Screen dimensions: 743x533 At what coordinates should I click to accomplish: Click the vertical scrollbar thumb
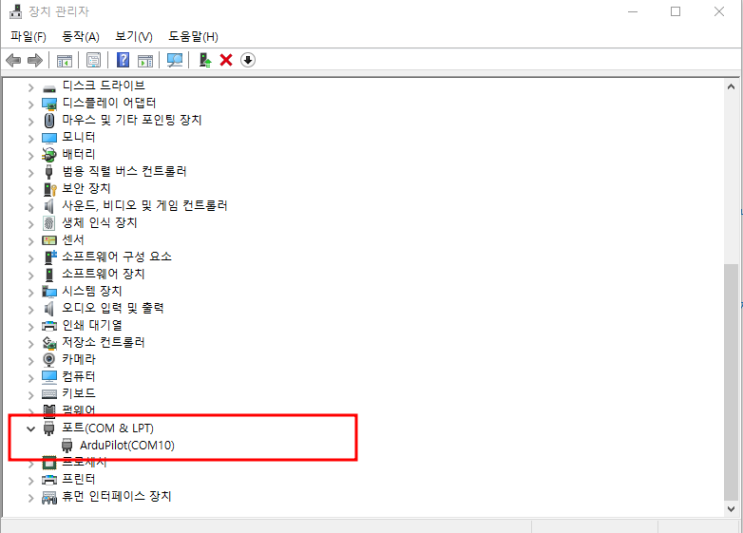pyautogui.click(x=731, y=382)
